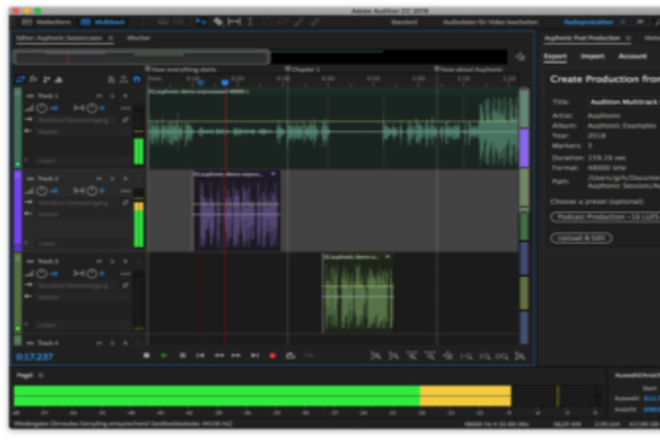Image resolution: width=660 pixels, height=440 pixels.
Task: Select the Time Selection tool
Action: pyautogui.click(x=250, y=22)
